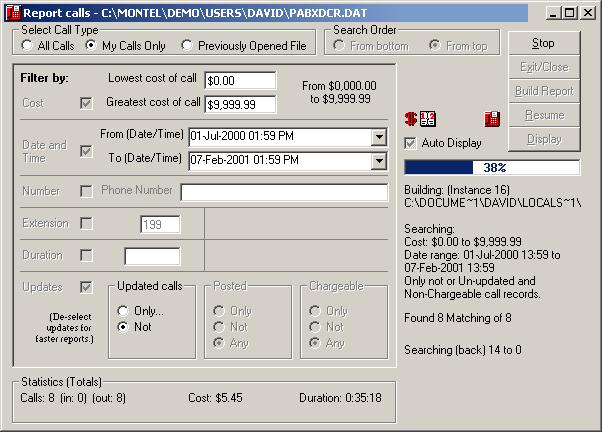Enable the Number filter checkbox
This screenshot has height=432, width=602.
point(86,191)
